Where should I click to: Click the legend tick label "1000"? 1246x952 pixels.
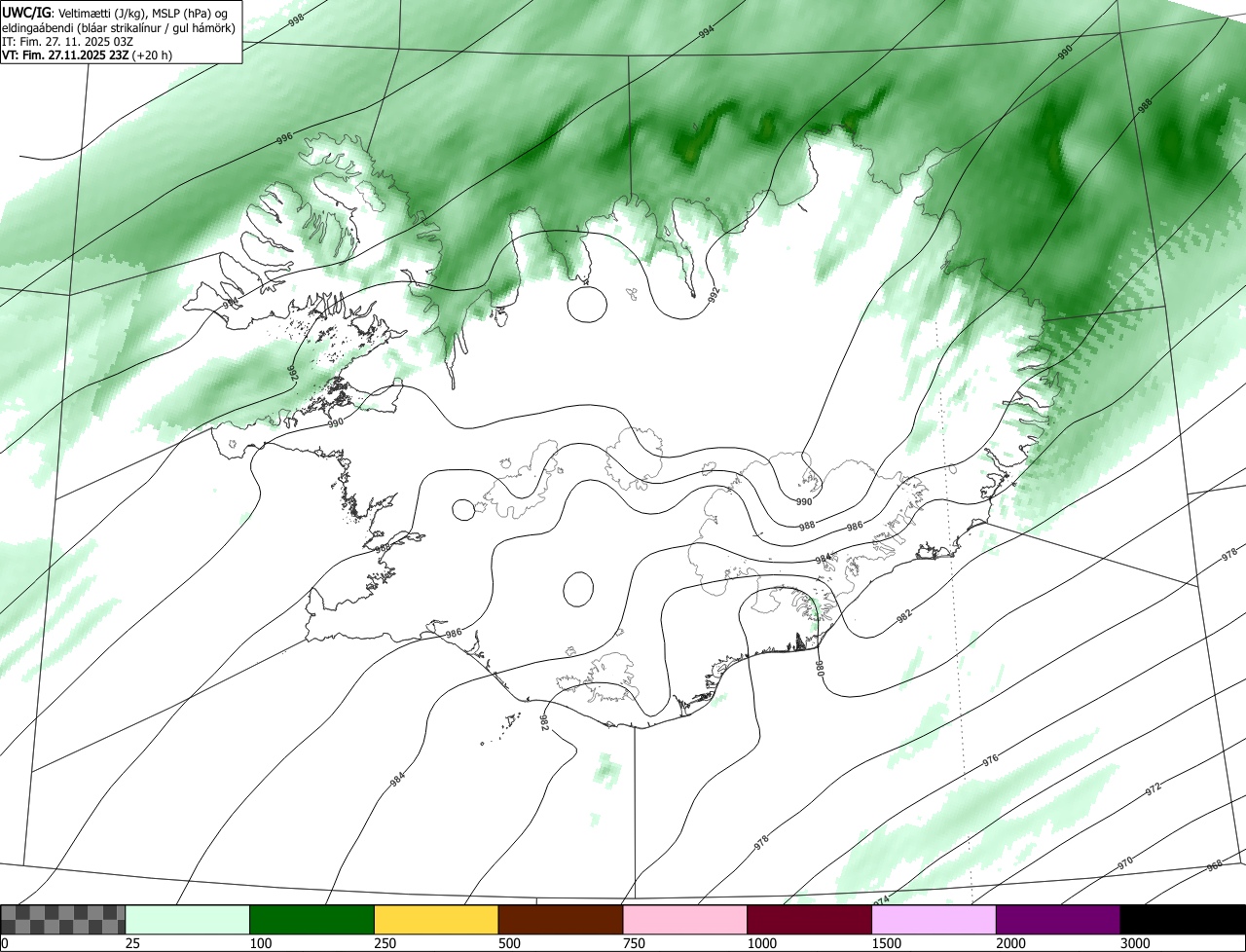pyautogui.click(x=762, y=943)
